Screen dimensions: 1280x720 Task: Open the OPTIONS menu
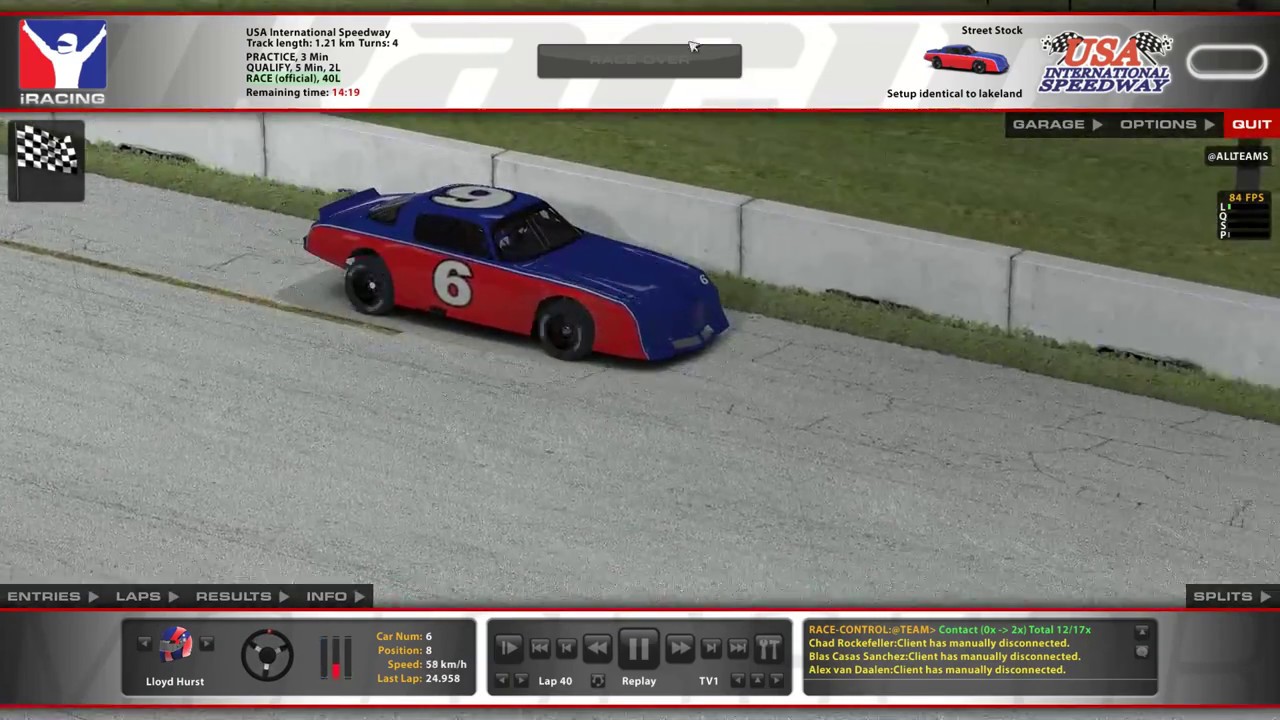pyautogui.click(x=1167, y=124)
